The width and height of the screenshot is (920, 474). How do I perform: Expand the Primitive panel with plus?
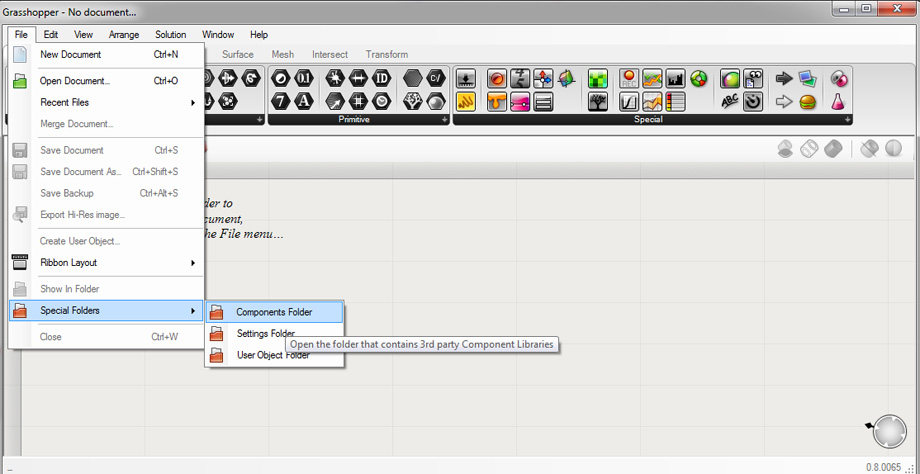(445, 120)
